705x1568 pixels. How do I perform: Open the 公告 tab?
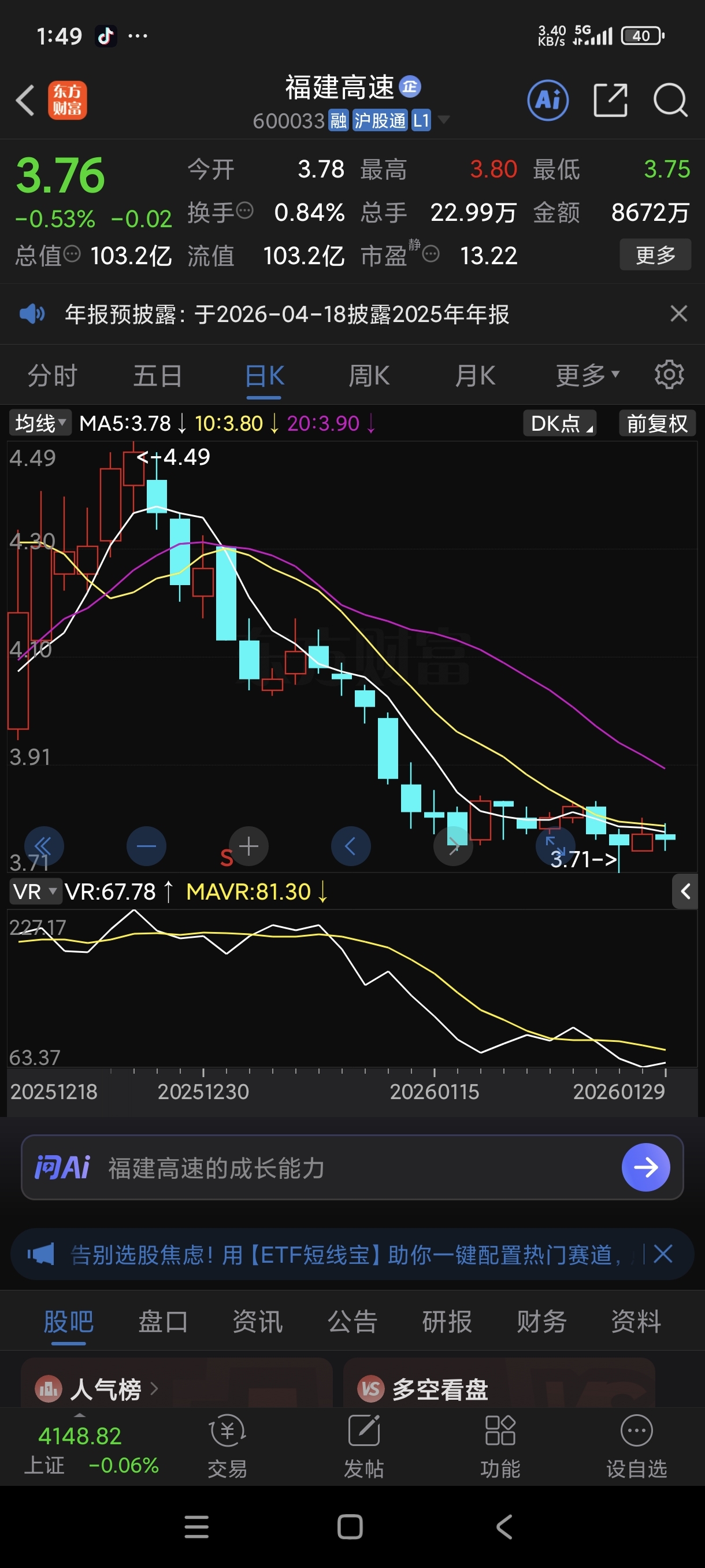click(353, 1321)
